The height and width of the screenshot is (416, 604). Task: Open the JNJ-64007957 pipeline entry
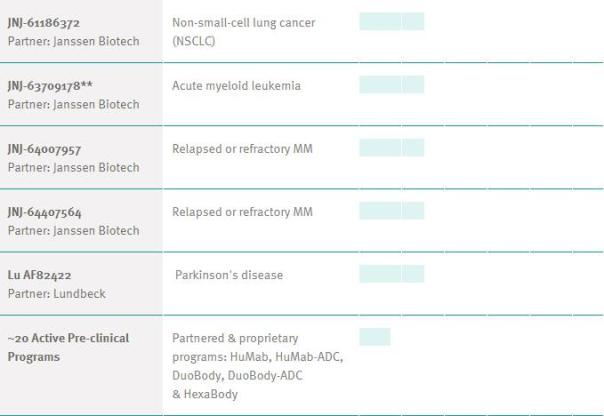(46, 149)
